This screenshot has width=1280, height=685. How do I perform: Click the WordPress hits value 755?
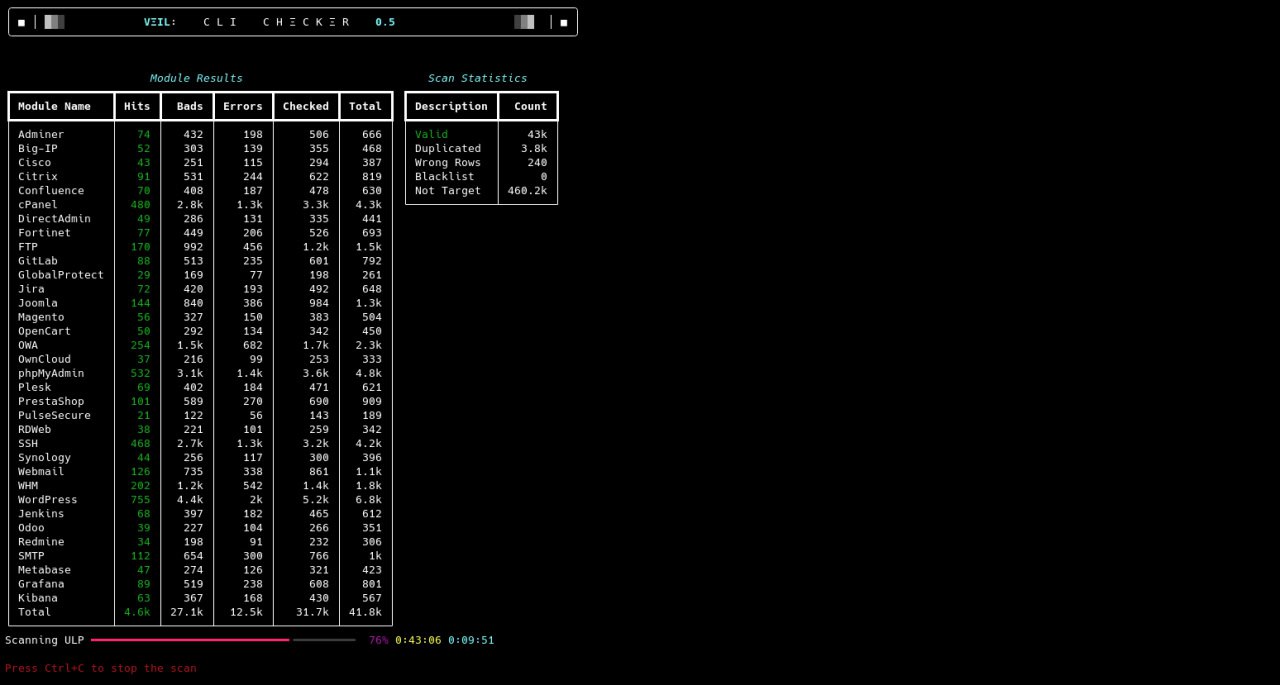tap(140, 498)
